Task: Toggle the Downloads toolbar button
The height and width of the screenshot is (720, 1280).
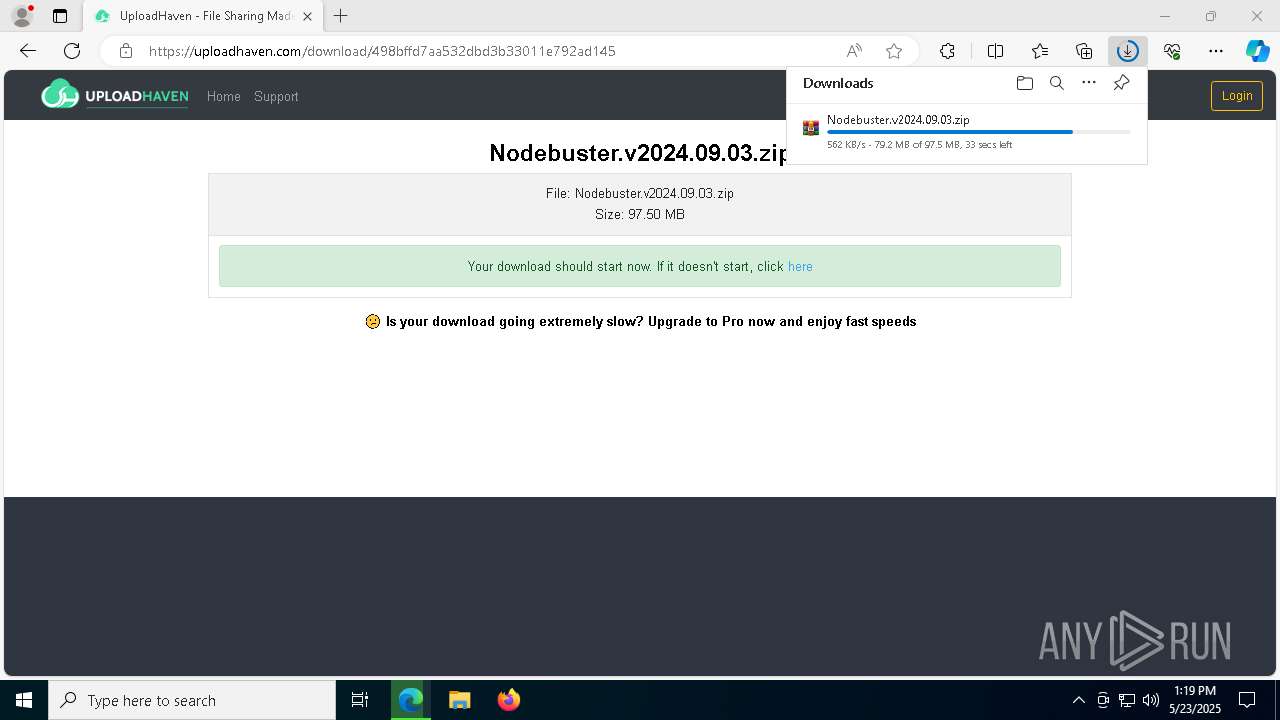Action: click(1127, 51)
